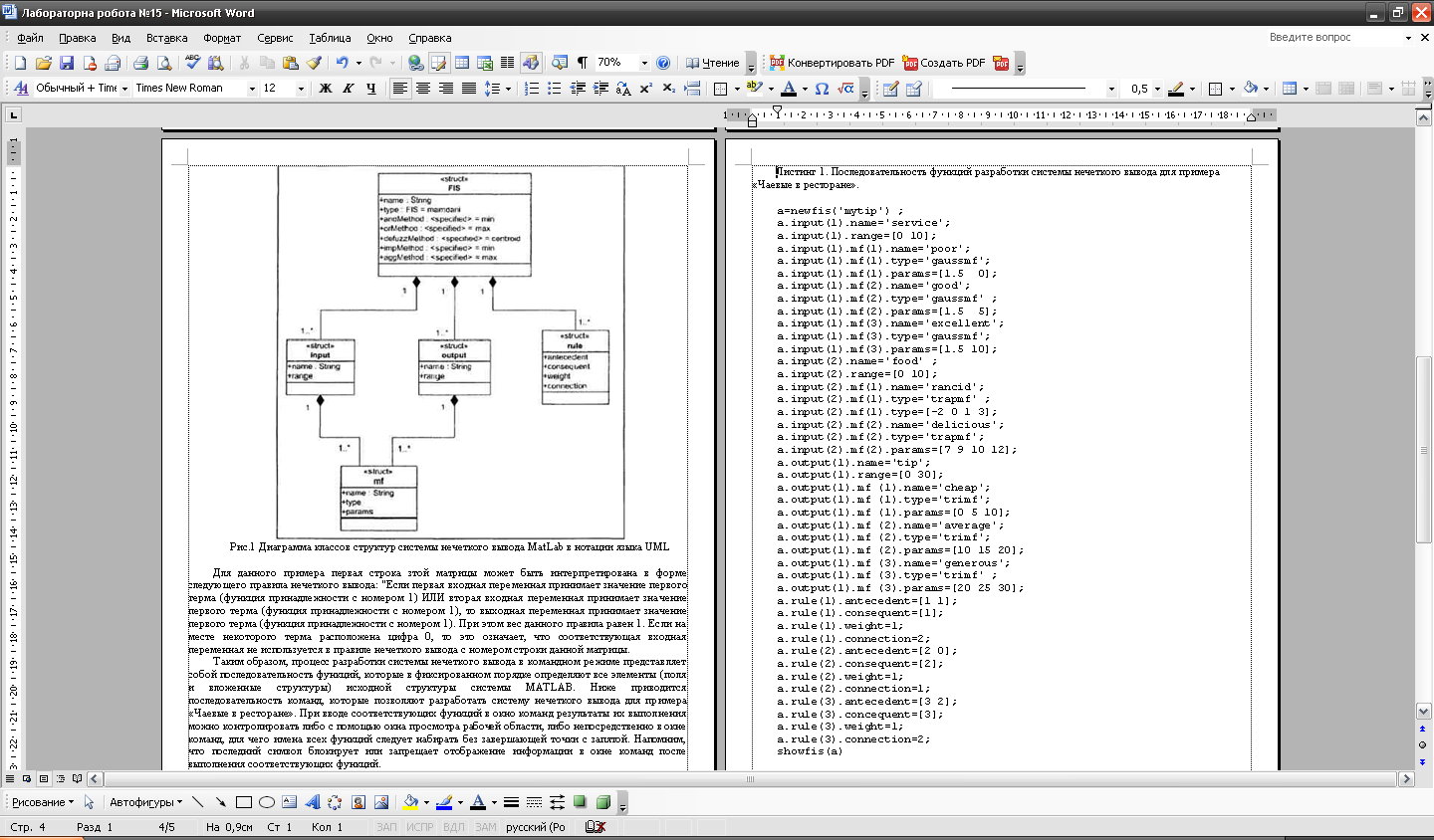Click the Конвертировать PDF button

point(832,63)
